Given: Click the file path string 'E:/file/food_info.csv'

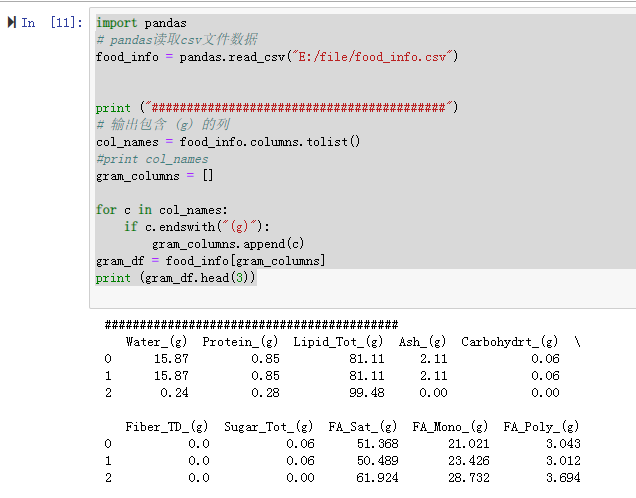Looking at the screenshot, I should click(373, 56).
